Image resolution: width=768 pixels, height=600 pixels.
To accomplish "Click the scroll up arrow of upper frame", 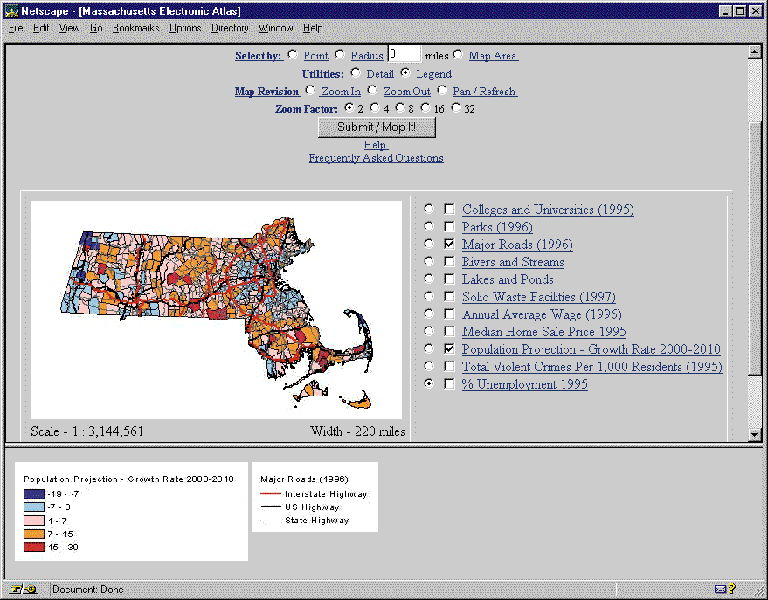I will (755, 53).
